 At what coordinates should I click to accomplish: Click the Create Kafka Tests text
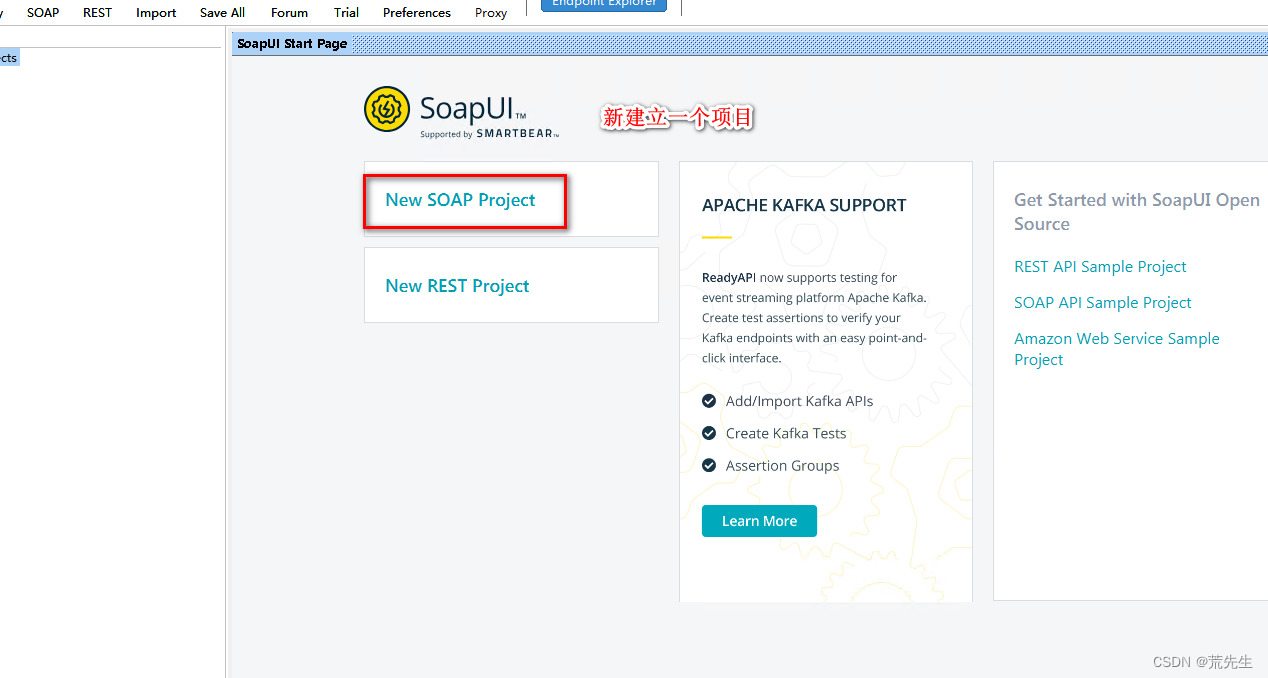pyautogui.click(x=786, y=433)
